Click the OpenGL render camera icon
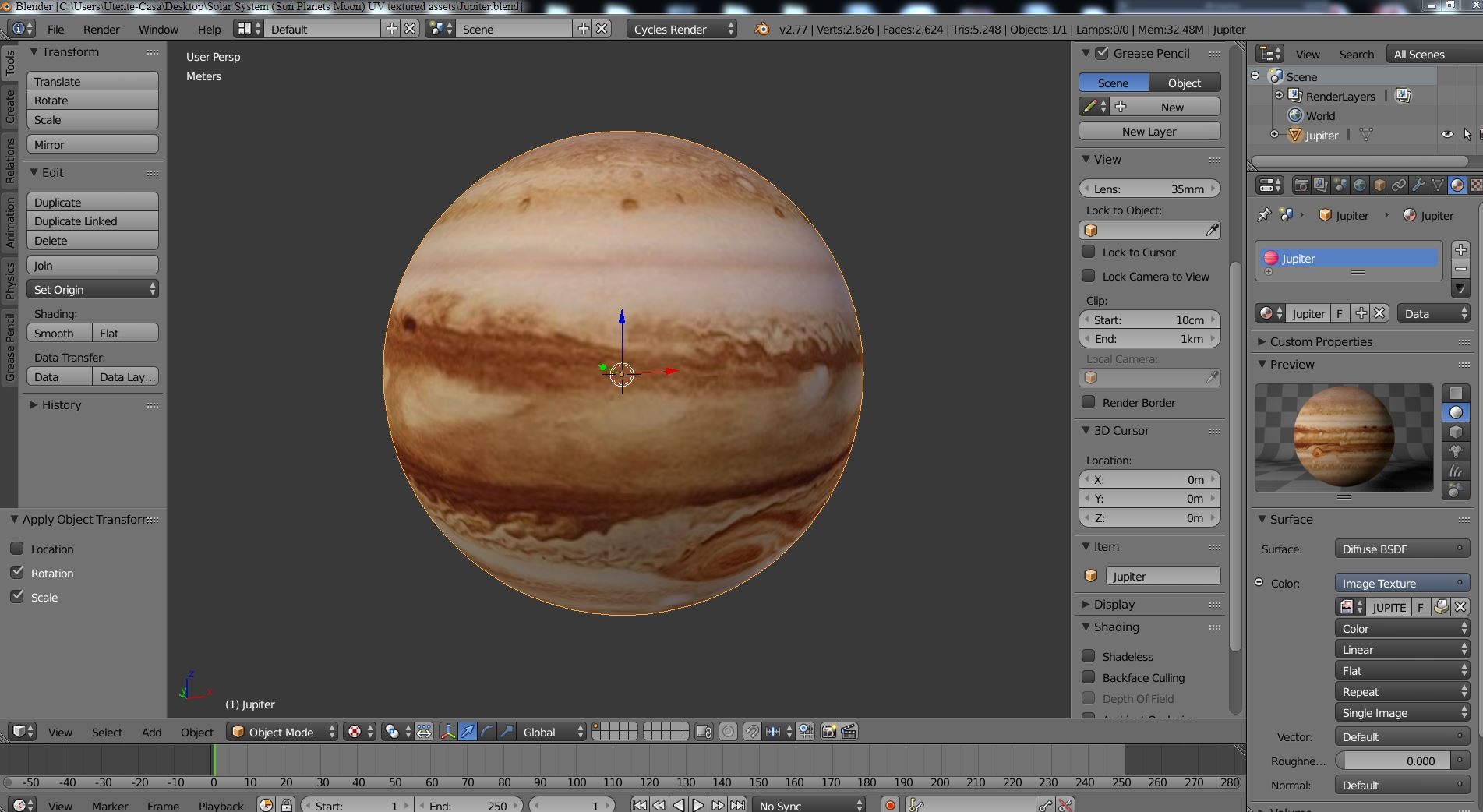 point(829,732)
